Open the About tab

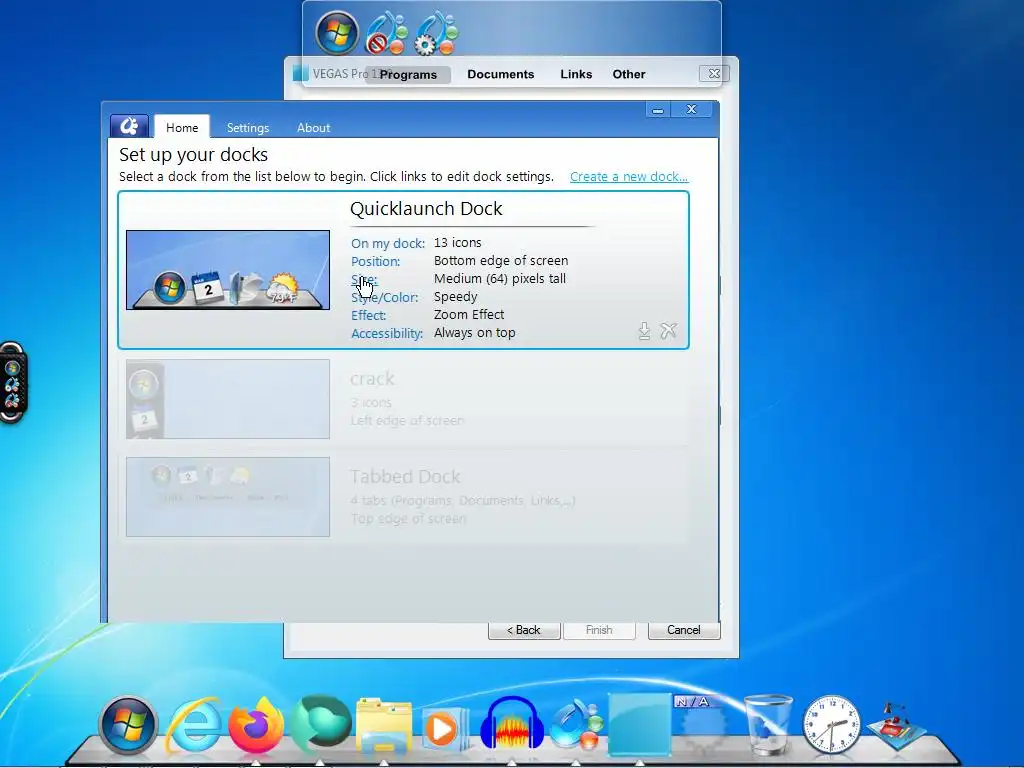pyautogui.click(x=313, y=128)
